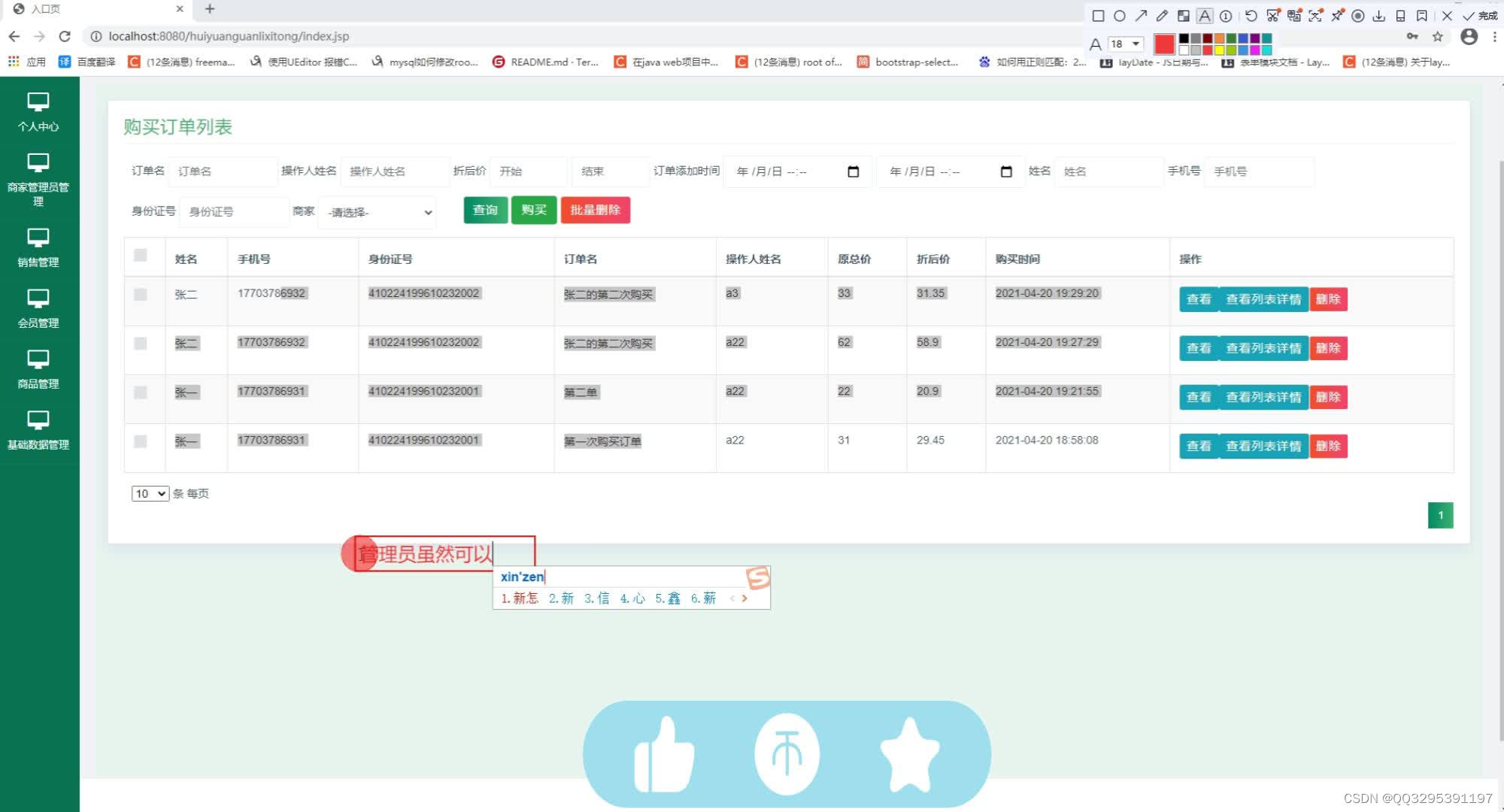This screenshot has width=1504, height=812.
Task: Show next page of IME candidates
Action: coord(744,598)
